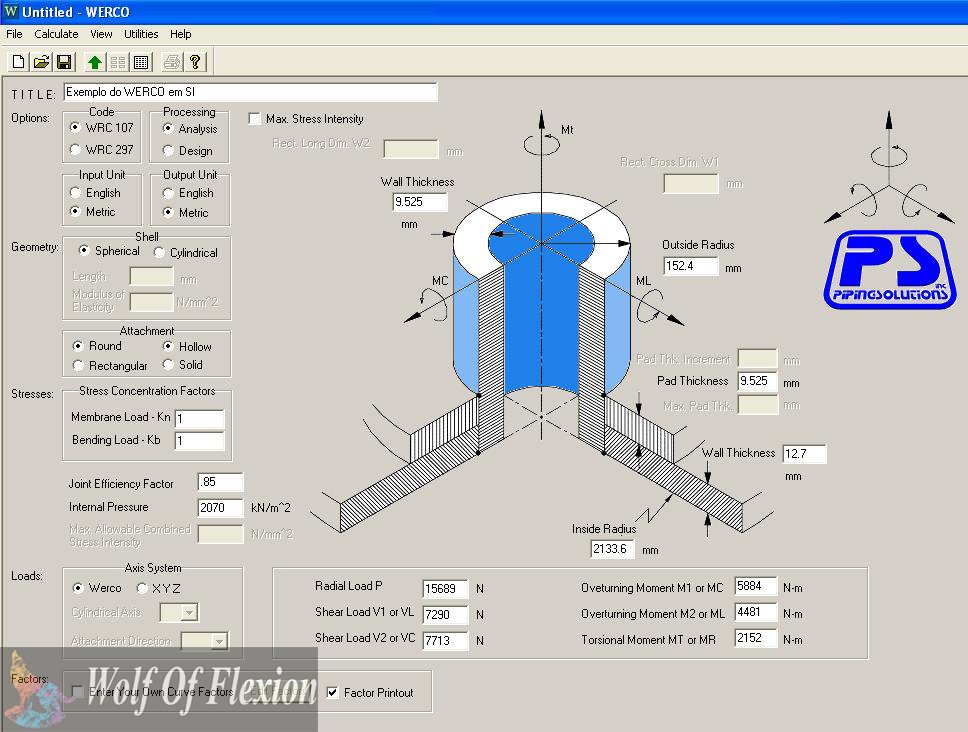Click the TITLE text field
968x732 pixels.
pos(251,92)
